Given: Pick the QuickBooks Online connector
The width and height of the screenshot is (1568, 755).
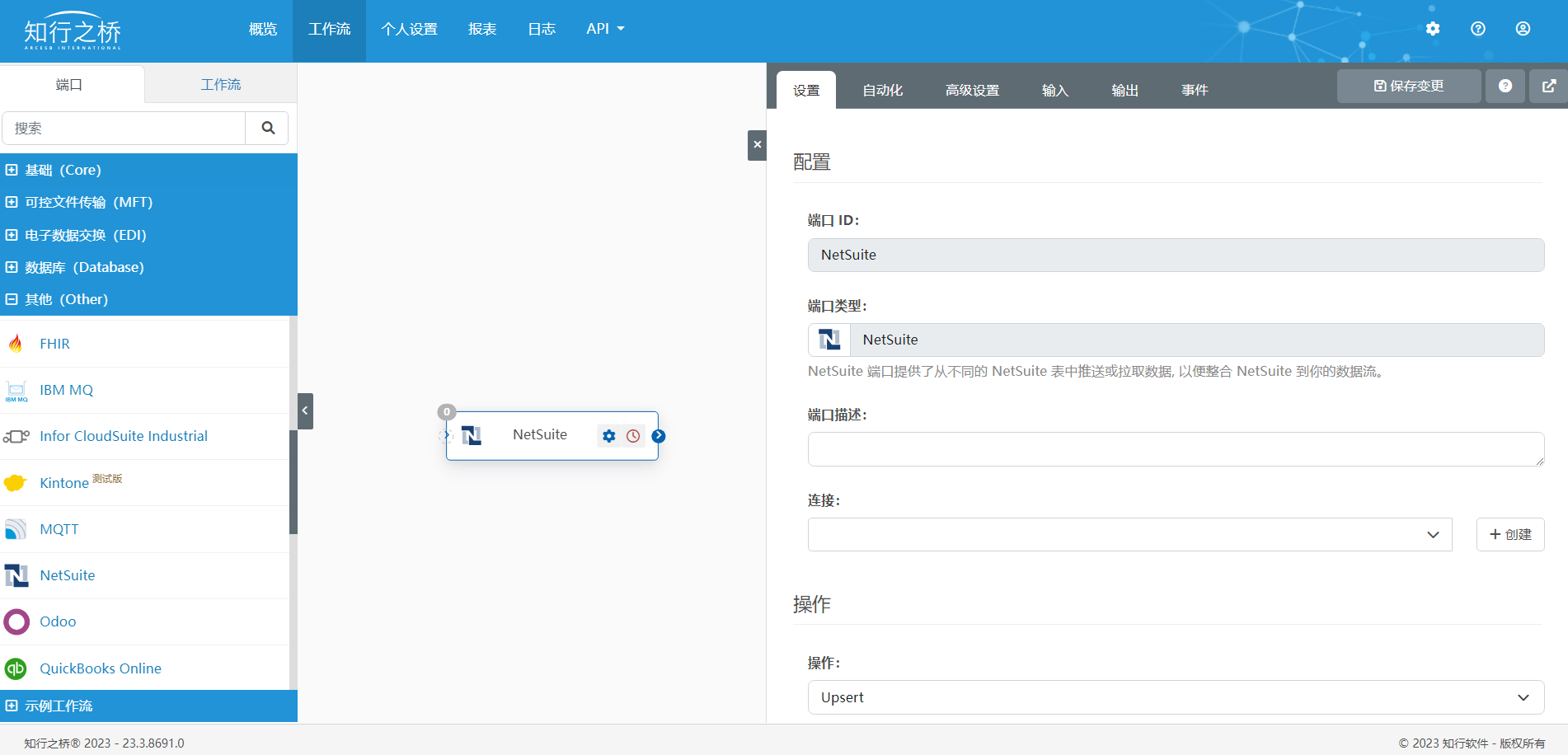Looking at the screenshot, I should (144, 668).
